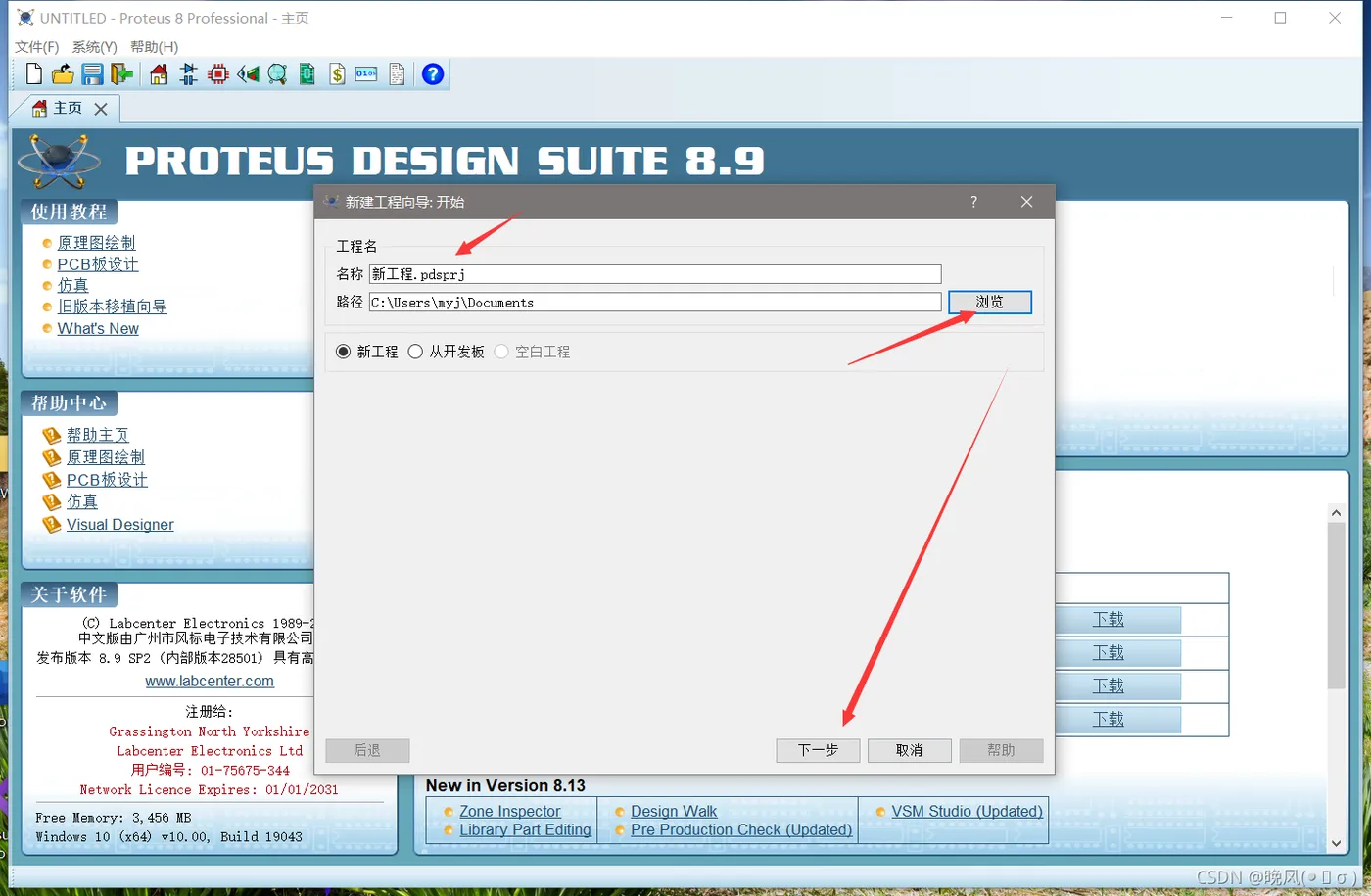Visit the www.labcenter.com link
The height and width of the screenshot is (896, 1371).
(x=210, y=682)
